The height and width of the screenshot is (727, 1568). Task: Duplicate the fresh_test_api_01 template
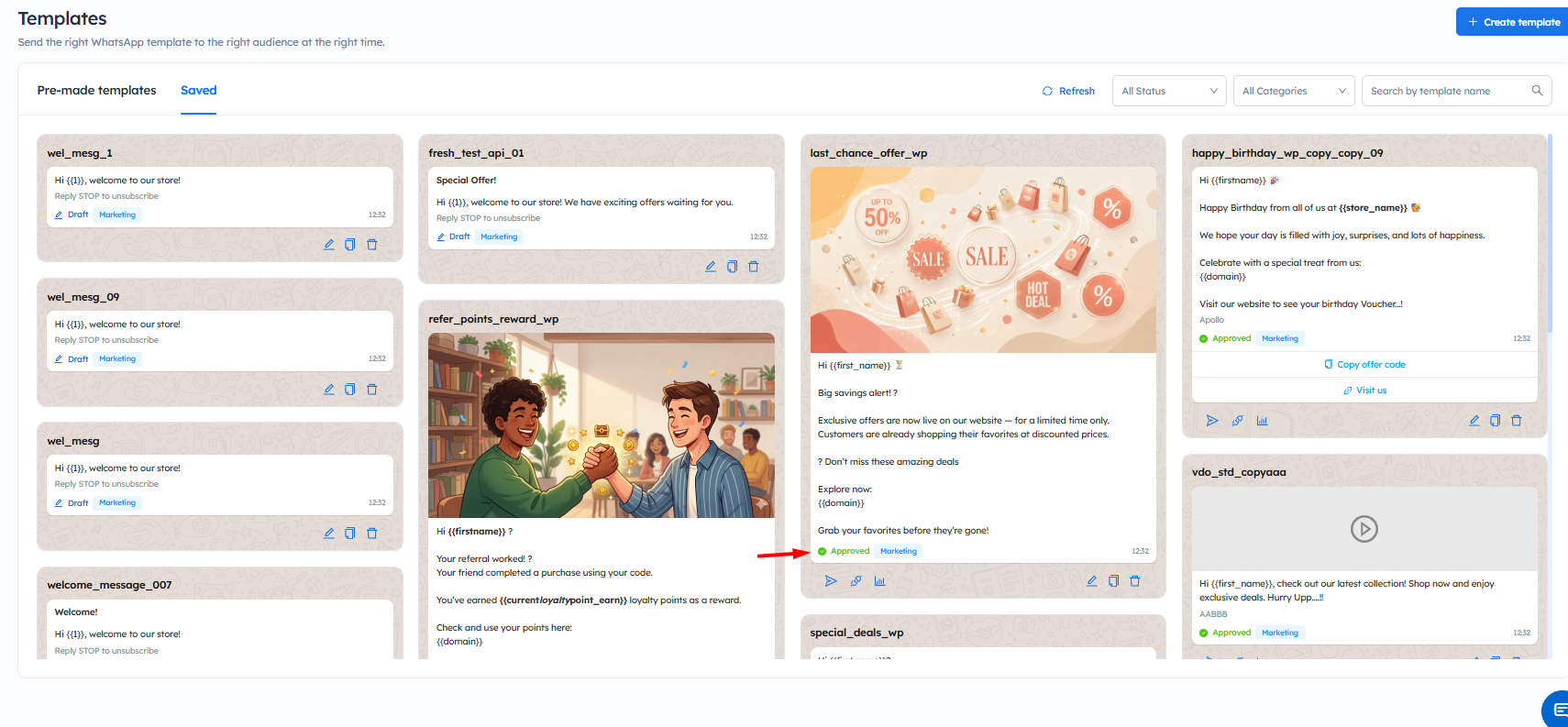[x=732, y=267]
